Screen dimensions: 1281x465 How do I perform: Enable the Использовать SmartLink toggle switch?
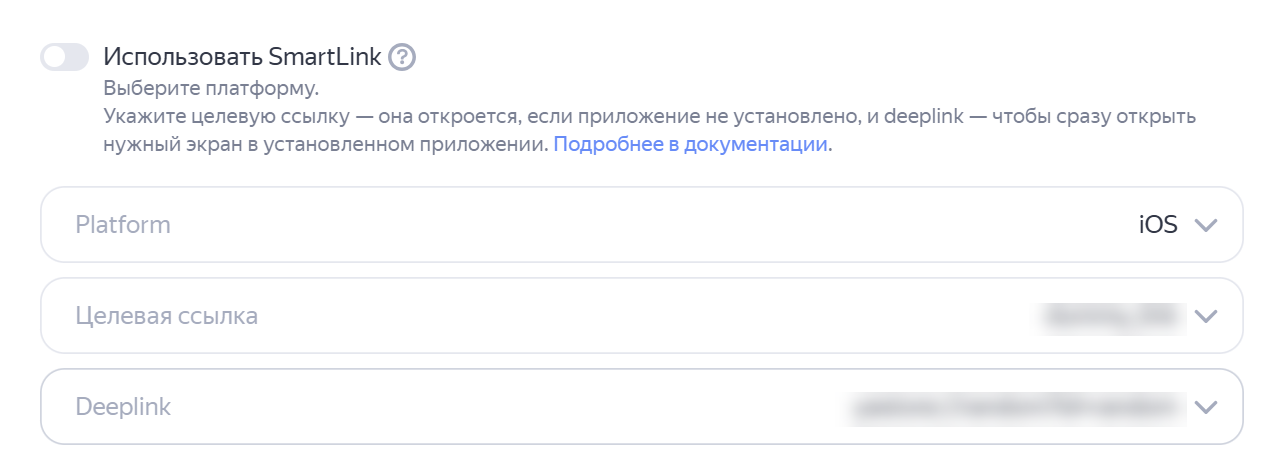pyautogui.click(x=65, y=57)
